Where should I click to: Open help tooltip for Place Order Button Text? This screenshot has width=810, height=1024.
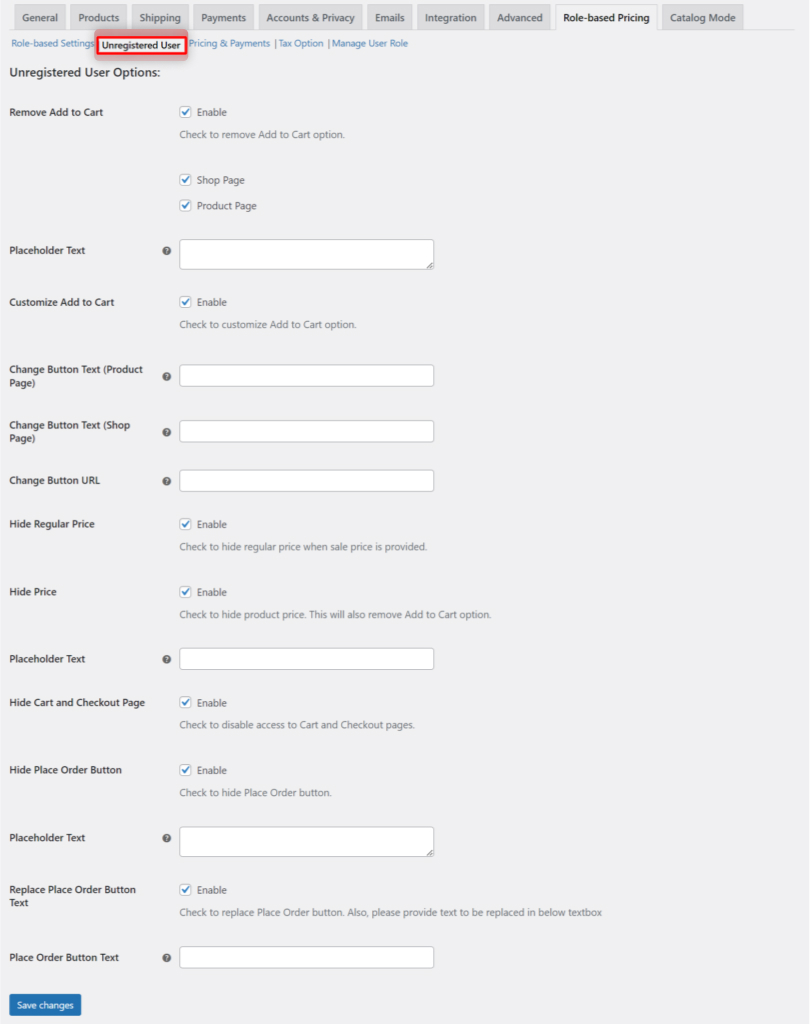click(x=164, y=957)
